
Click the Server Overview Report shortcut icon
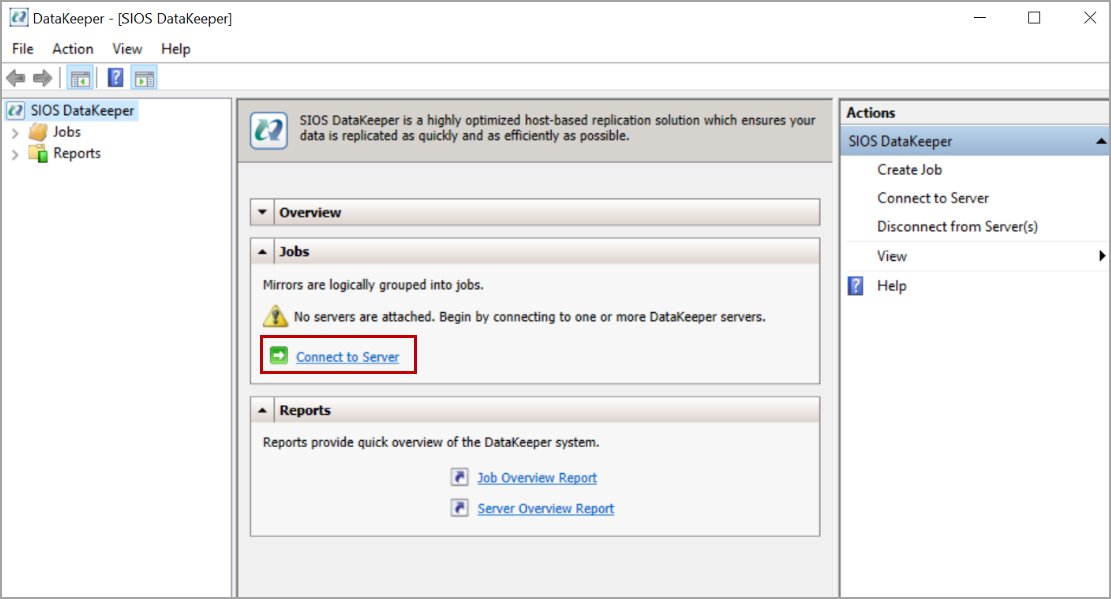[x=459, y=508]
